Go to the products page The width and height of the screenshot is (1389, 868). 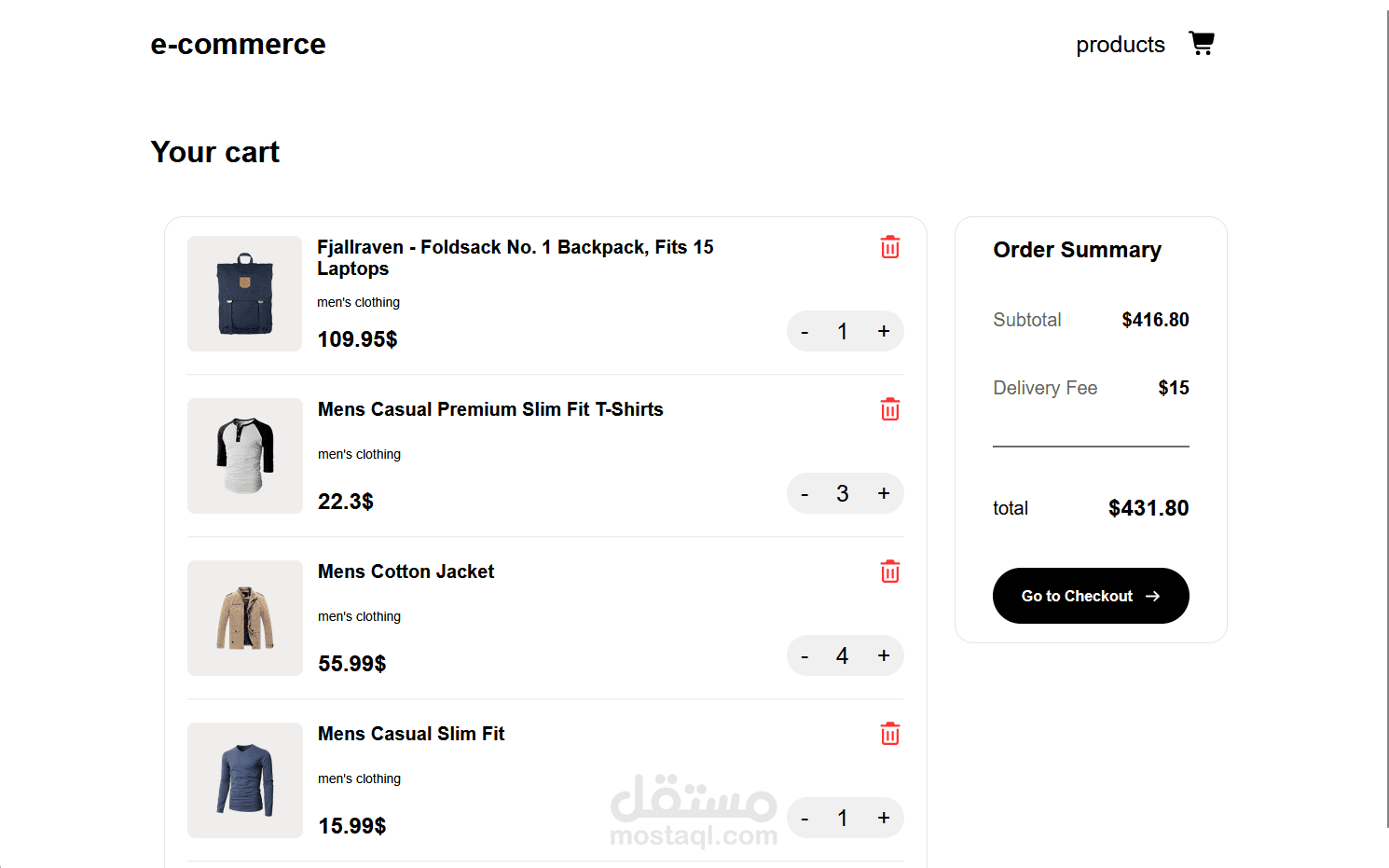(x=1120, y=45)
